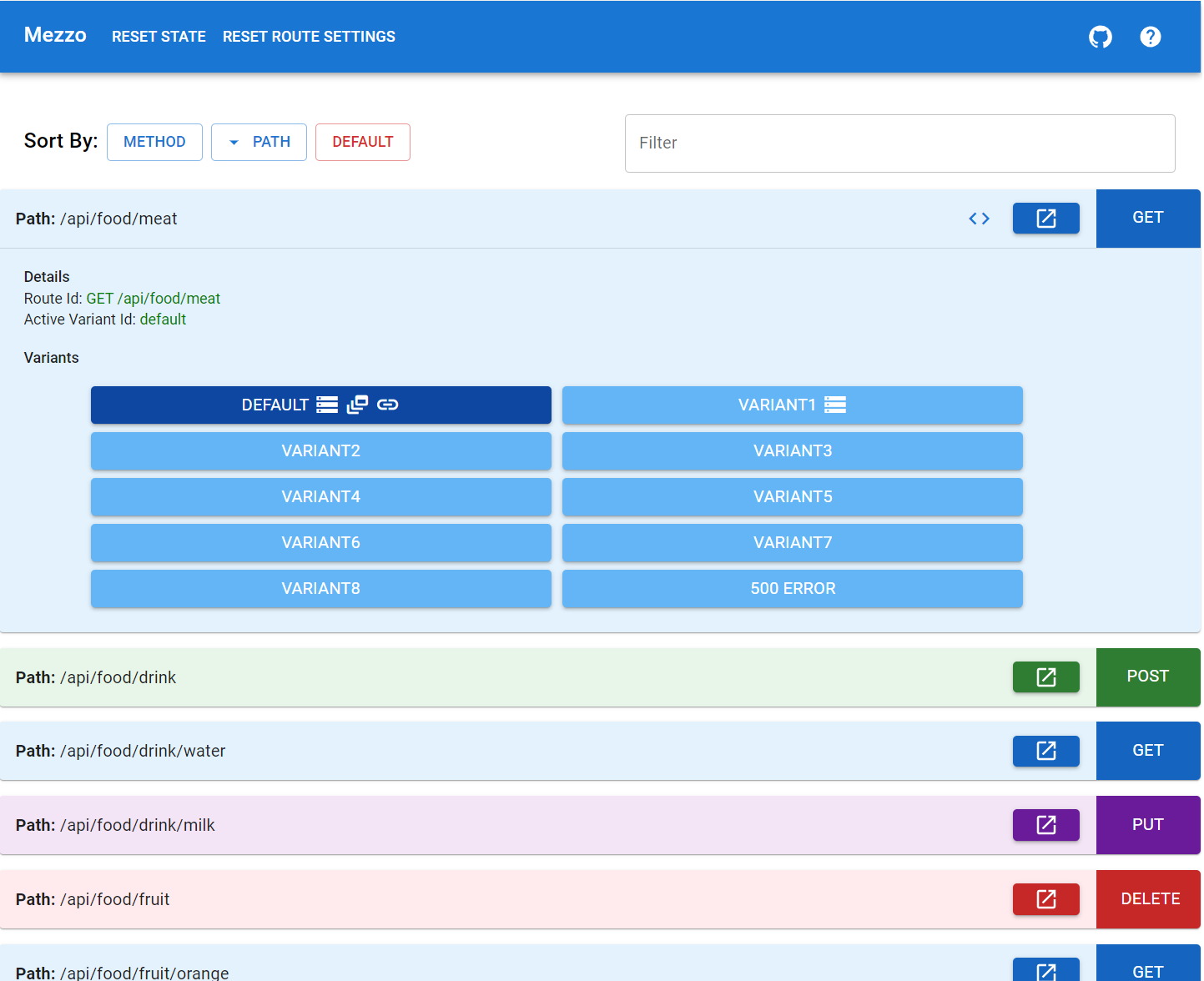The height and width of the screenshot is (981, 1204).
Task: Select VARIANT3 for the meat route
Action: tap(792, 450)
